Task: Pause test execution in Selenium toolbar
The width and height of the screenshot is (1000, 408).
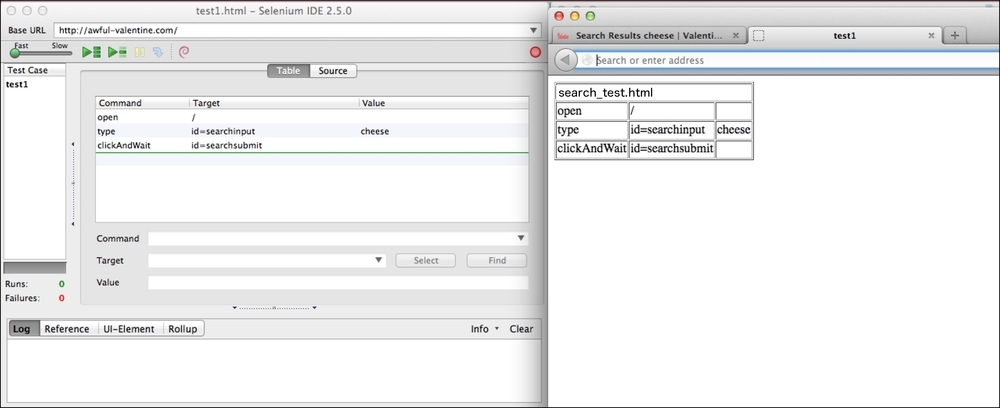Action: coord(139,52)
